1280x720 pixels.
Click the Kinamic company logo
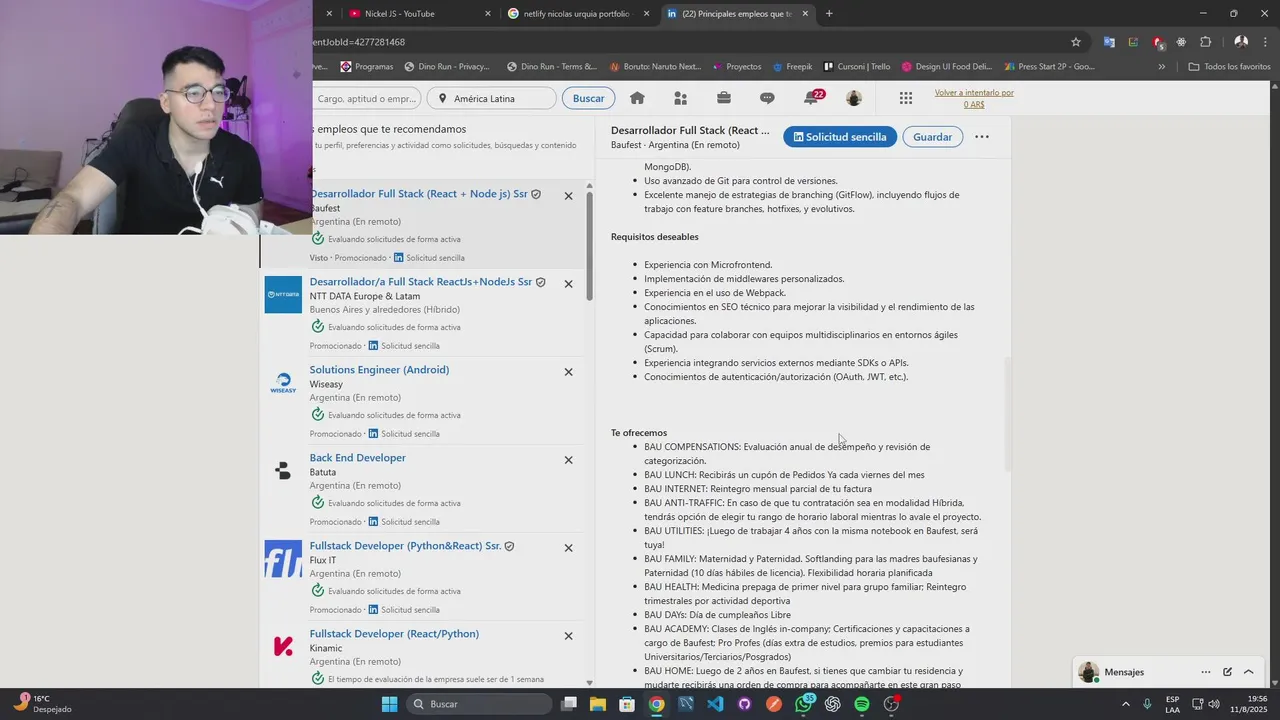(x=283, y=647)
